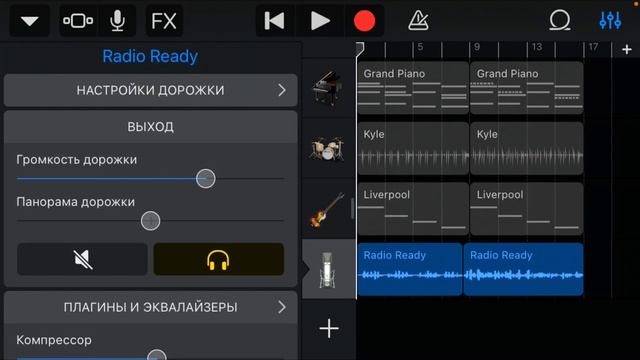The height and width of the screenshot is (360, 640).
Task: Toggle the metronome icon
Action: (x=418, y=20)
